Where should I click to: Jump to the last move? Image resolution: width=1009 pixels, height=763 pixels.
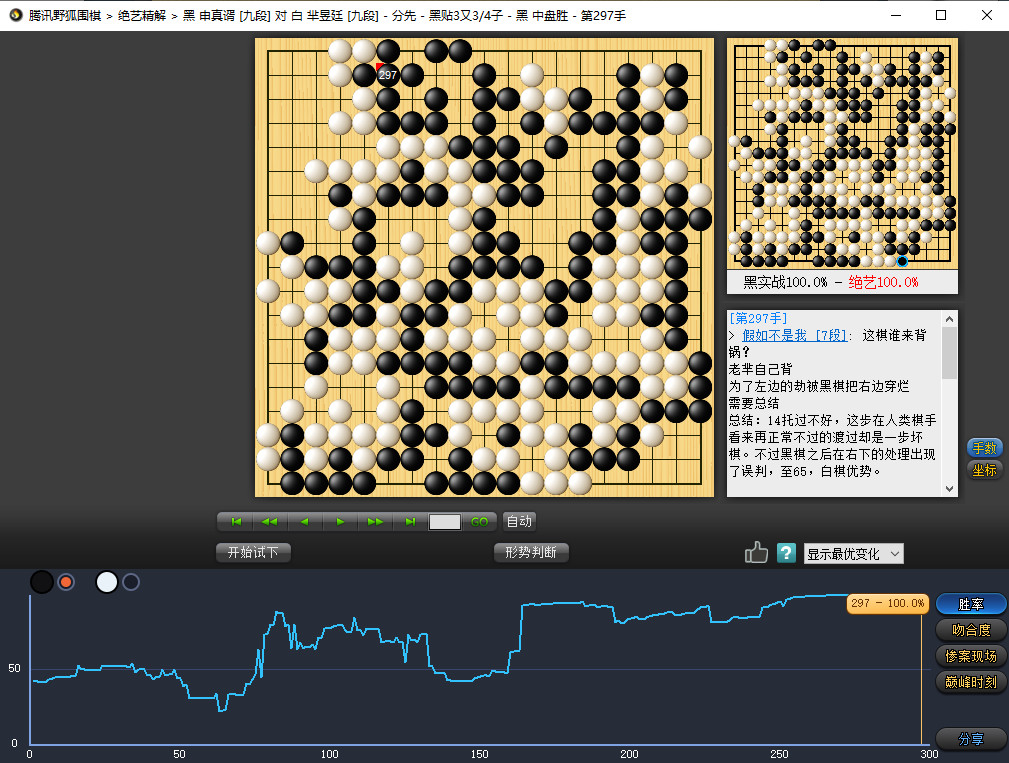tap(410, 521)
